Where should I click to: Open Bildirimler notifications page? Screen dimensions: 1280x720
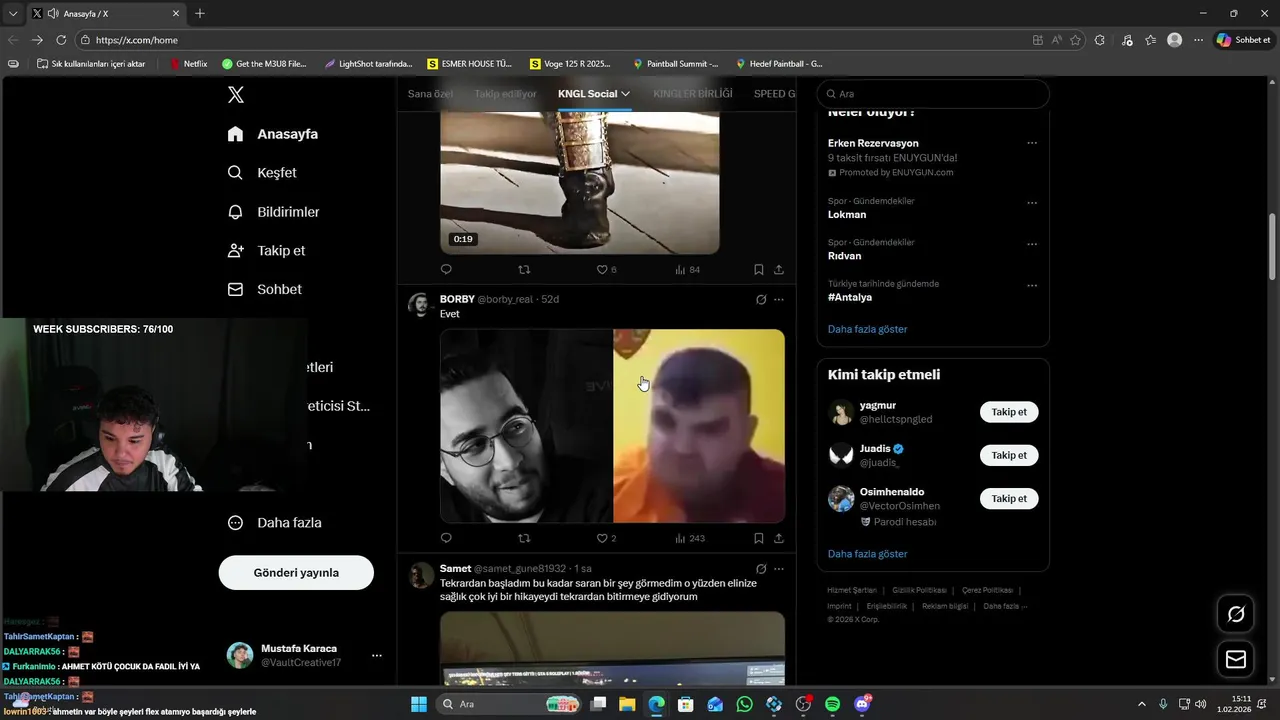(274, 212)
